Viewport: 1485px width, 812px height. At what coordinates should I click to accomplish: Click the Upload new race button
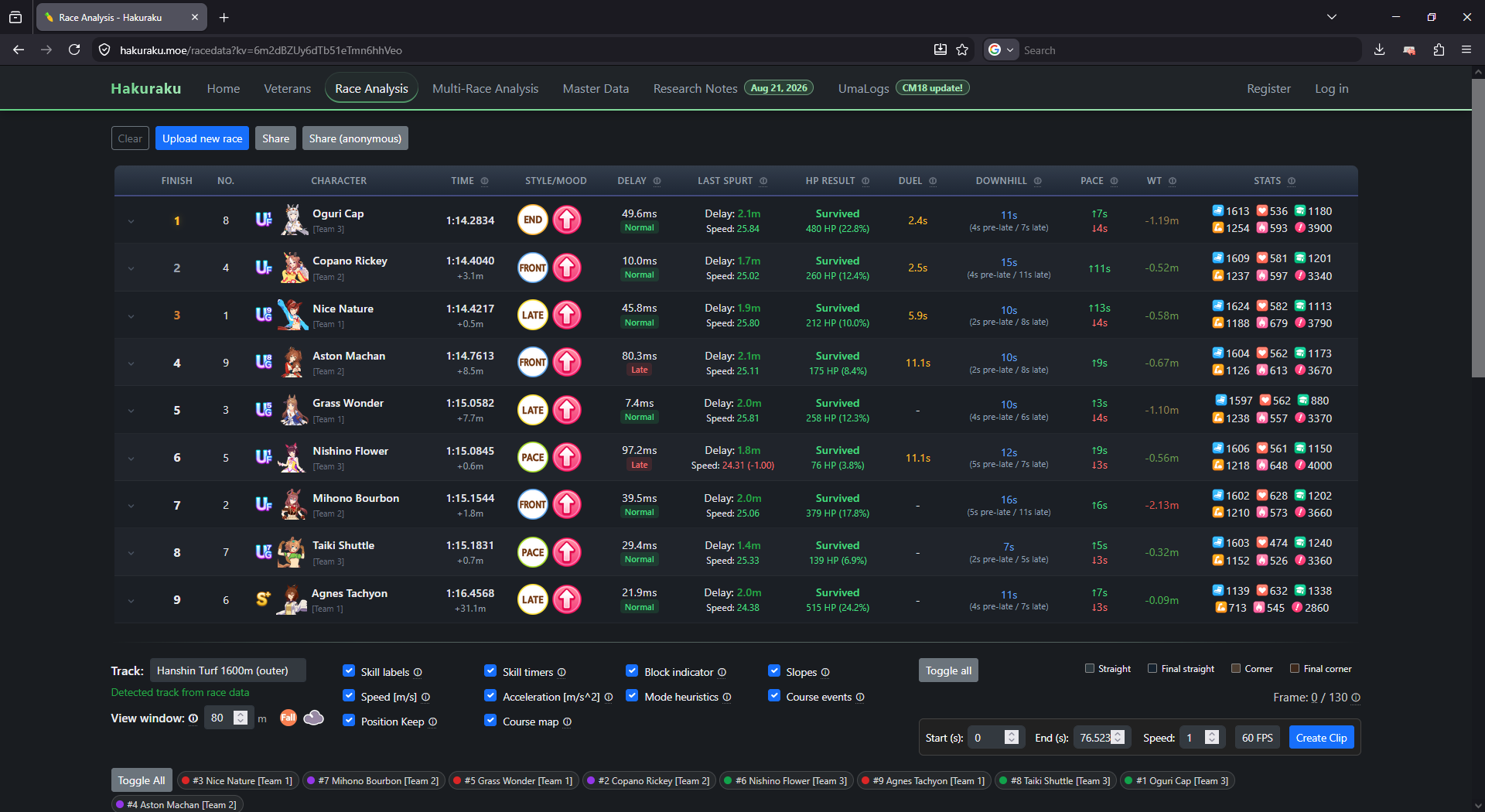(202, 138)
